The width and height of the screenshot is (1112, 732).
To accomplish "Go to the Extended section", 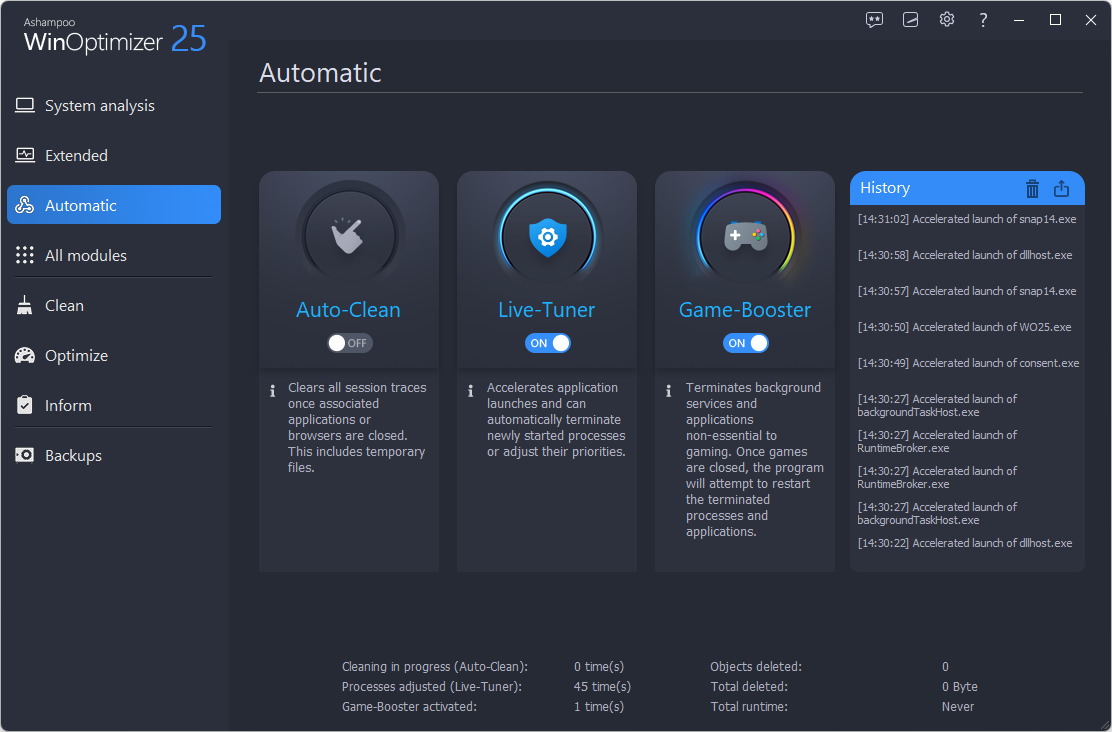I will click(x=114, y=155).
